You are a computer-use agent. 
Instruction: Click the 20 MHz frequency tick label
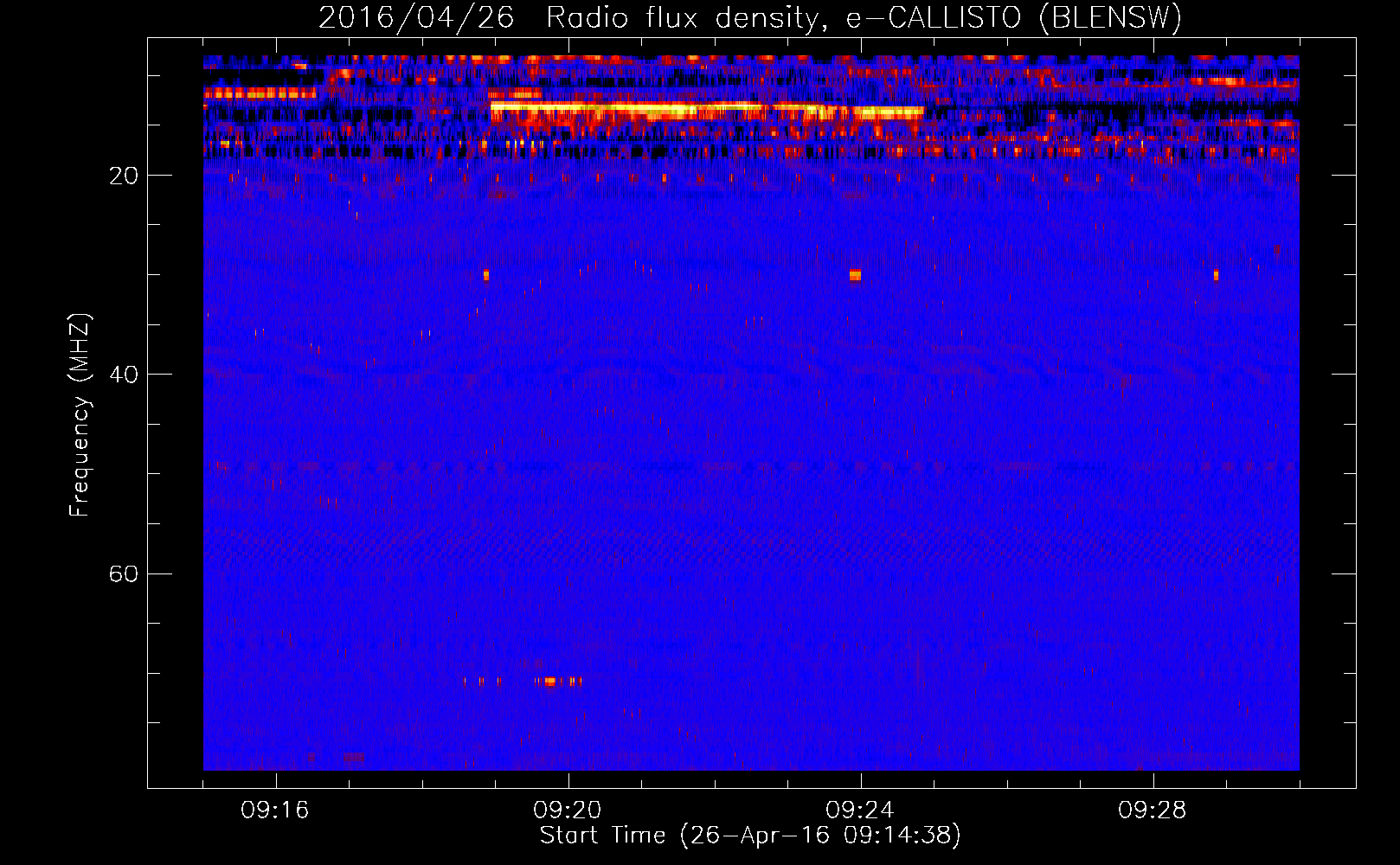124,176
